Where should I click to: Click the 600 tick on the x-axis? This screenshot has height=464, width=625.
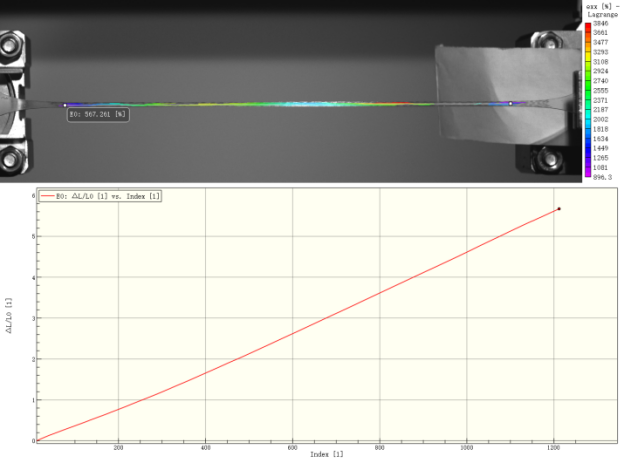[x=292, y=447]
